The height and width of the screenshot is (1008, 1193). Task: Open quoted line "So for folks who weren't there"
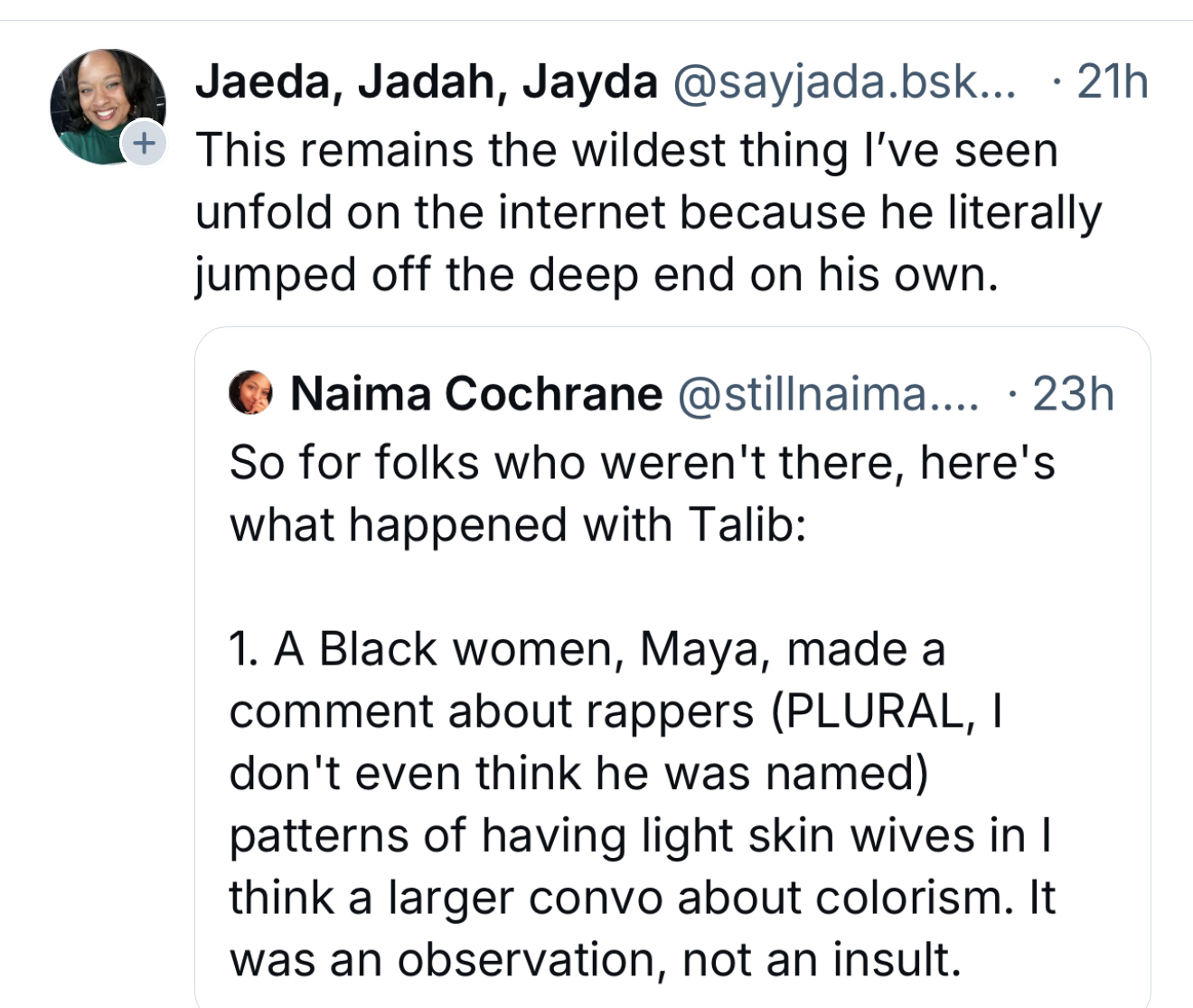642,463
